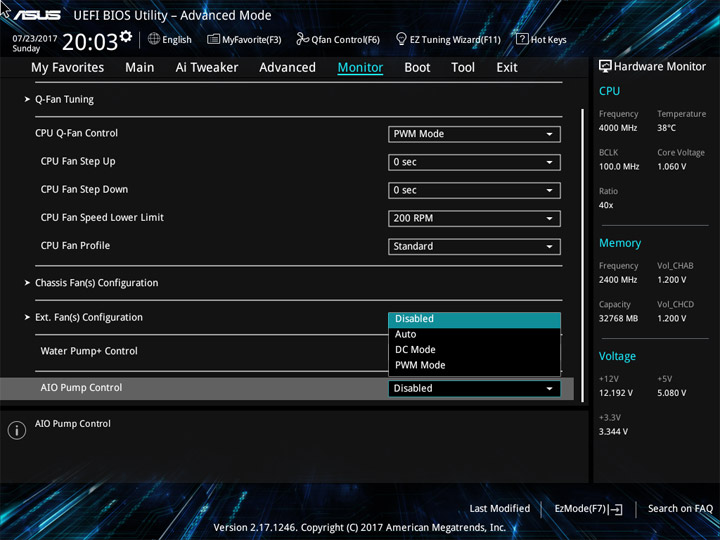Viewport: 720px width, 540px height.
Task: Click the EZ Tuning Wizard lightbulb icon
Action: [401, 39]
